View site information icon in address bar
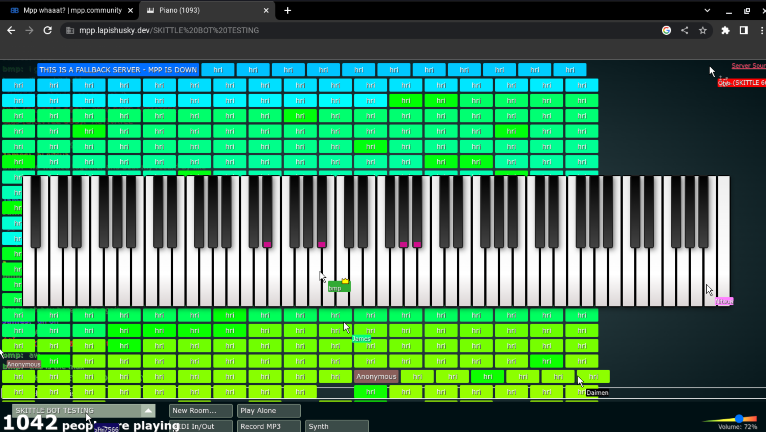This screenshot has width=766, height=432. click(70, 30)
